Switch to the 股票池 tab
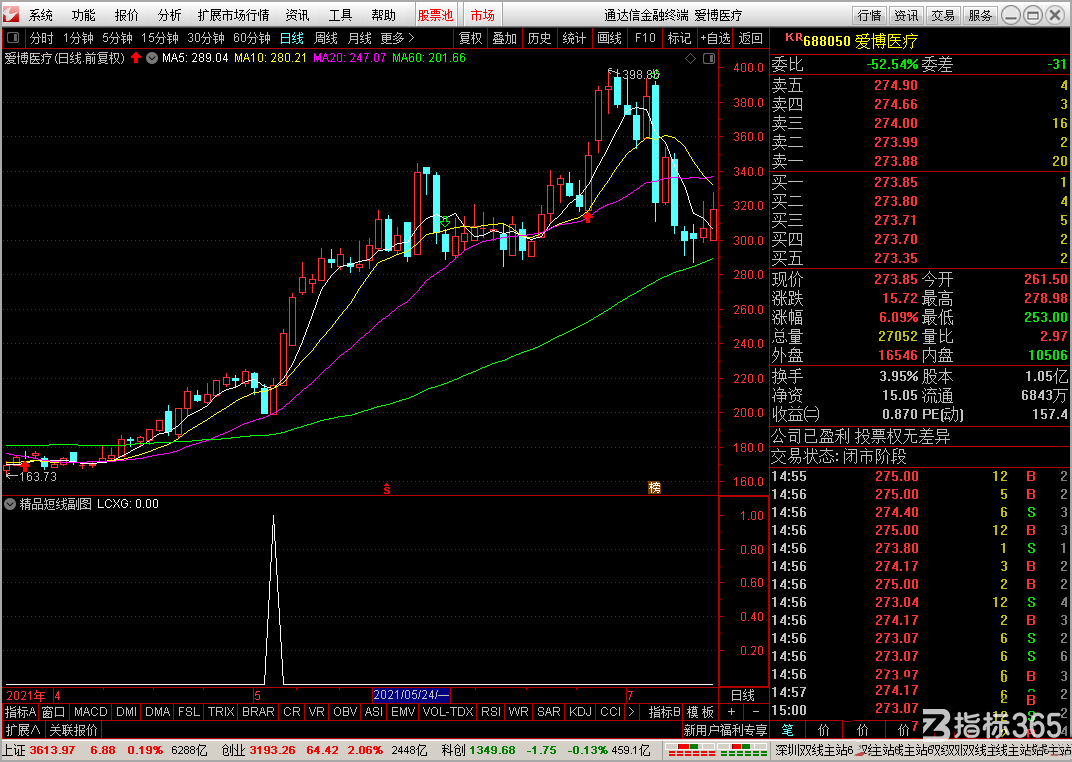Image resolution: width=1072 pixels, height=762 pixels. click(x=436, y=15)
